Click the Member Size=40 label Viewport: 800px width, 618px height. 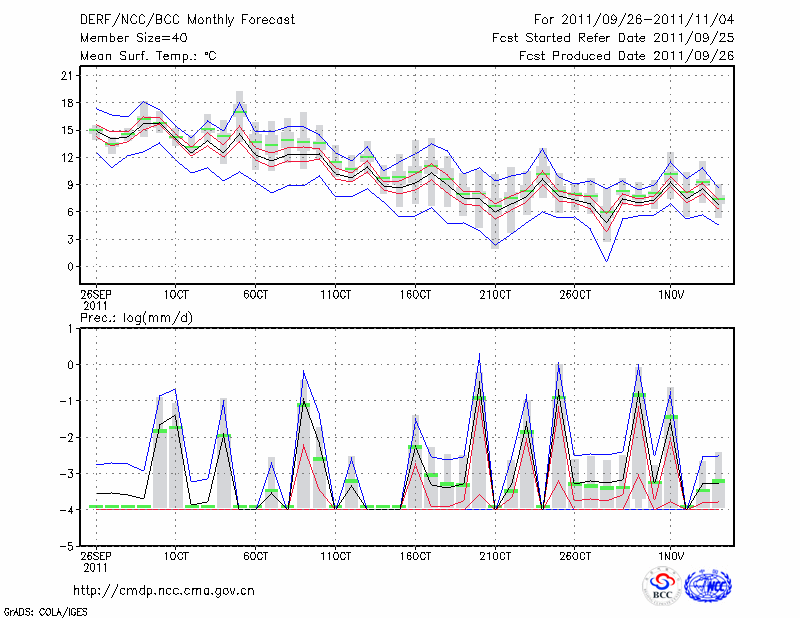coord(127,38)
